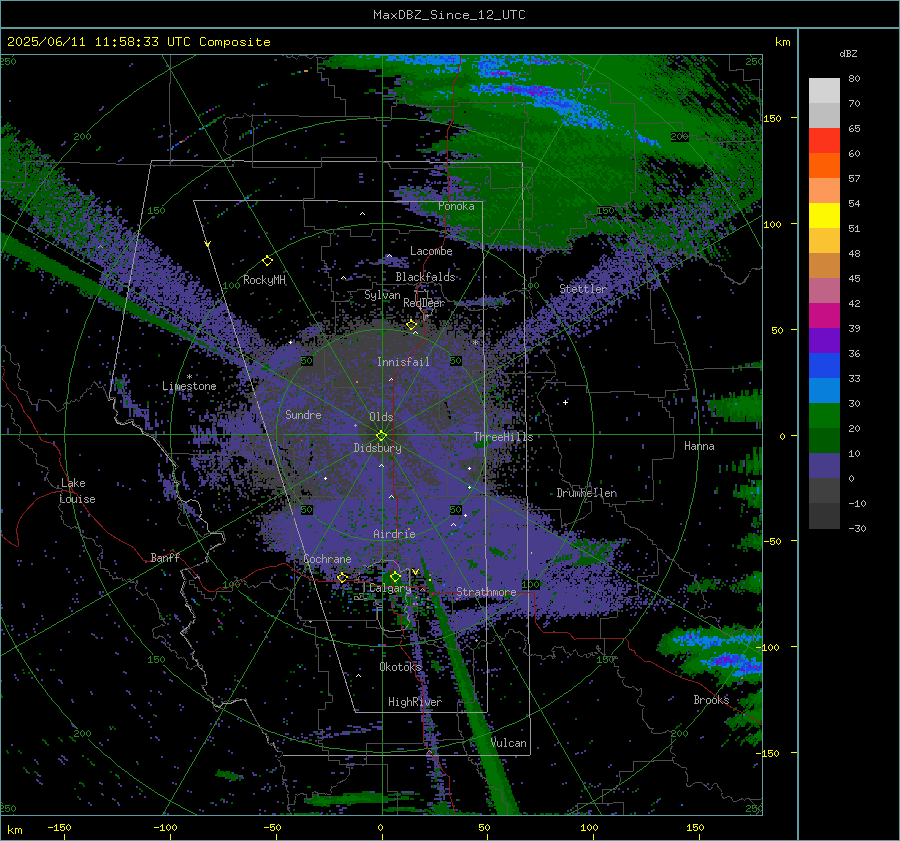Click the Brooks town label
The image size is (900, 841).
[x=711, y=700]
